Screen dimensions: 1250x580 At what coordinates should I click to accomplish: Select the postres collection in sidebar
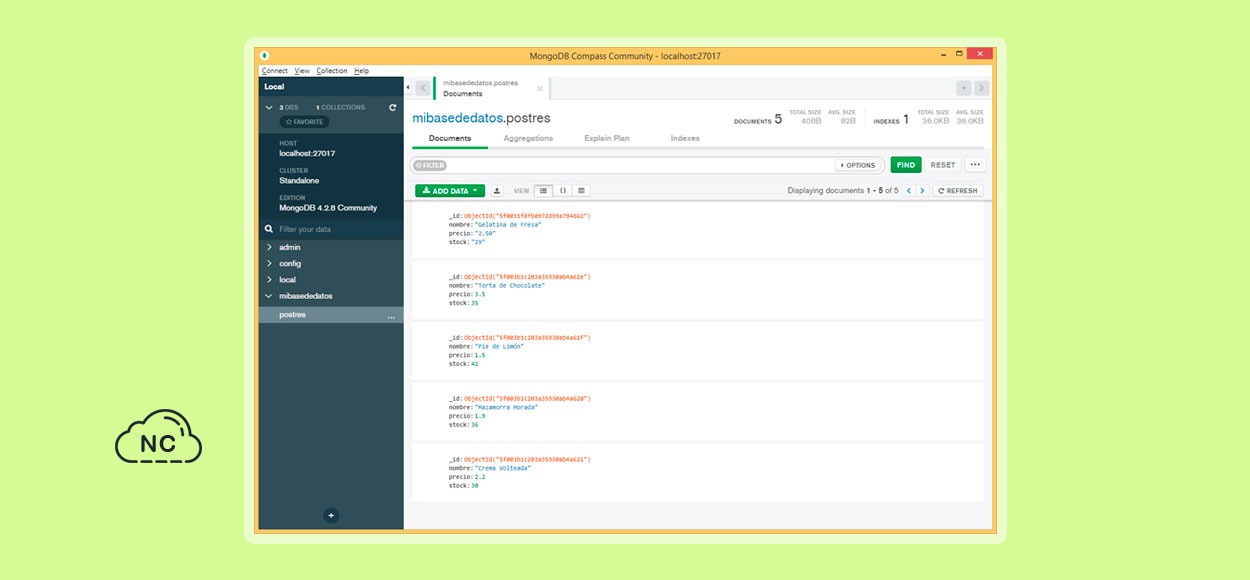click(x=331, y=315)
